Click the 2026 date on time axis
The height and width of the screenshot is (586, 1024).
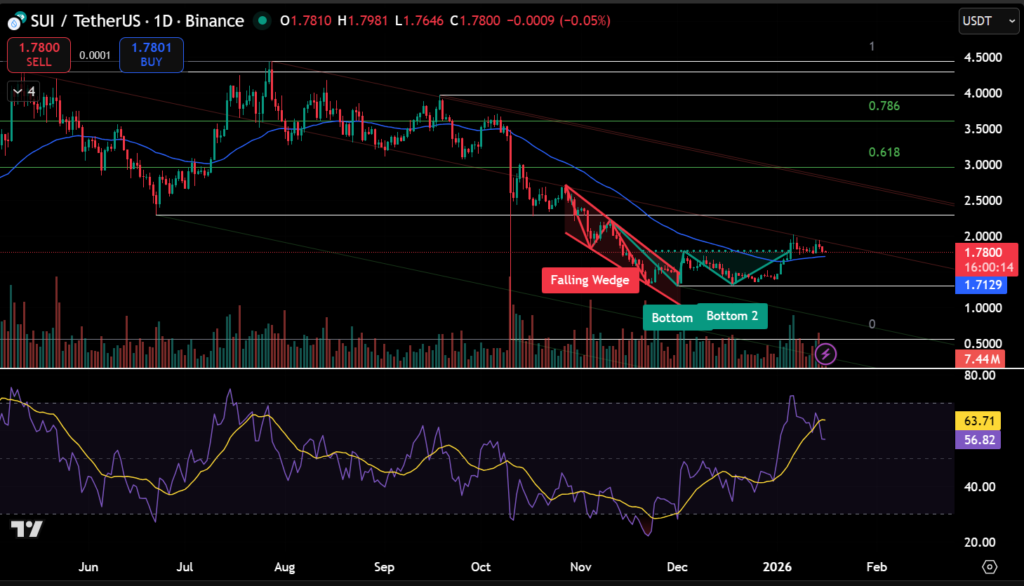[x=777, y=566]
